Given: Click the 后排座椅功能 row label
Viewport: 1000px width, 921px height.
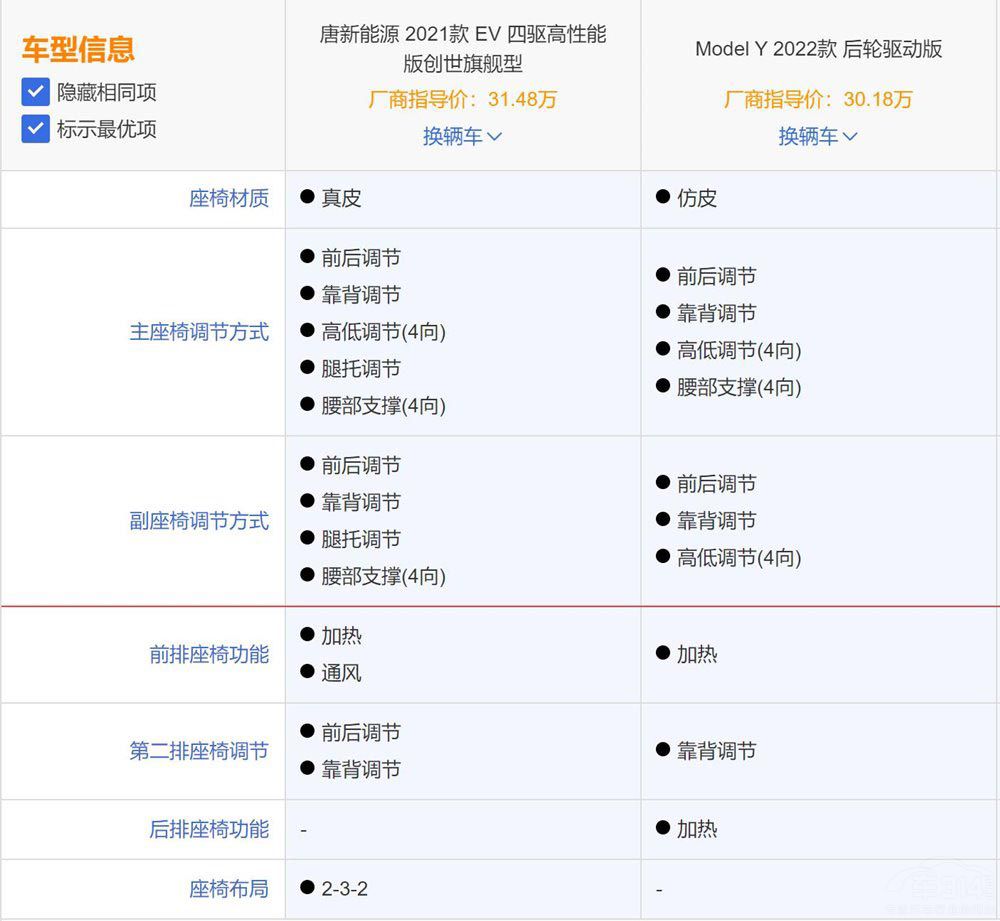Looking at the screenshot, I should pos(209,829).
